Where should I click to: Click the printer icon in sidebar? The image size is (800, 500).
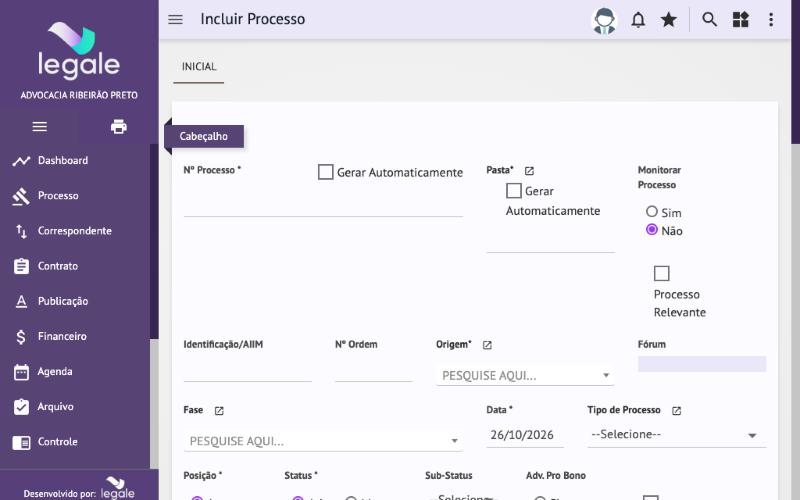point(118,127)
